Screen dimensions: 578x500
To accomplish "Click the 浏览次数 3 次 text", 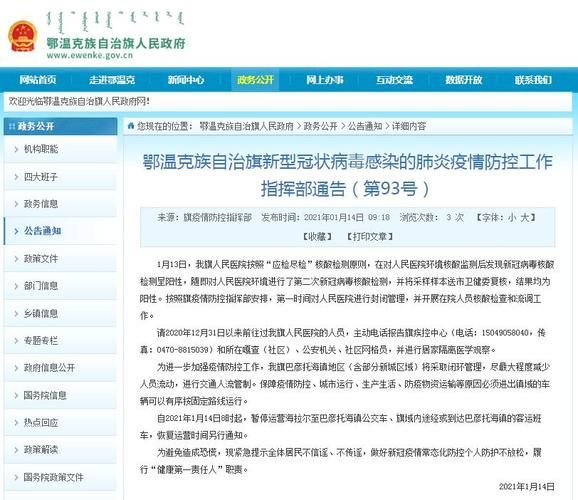I will click(432, 218).
